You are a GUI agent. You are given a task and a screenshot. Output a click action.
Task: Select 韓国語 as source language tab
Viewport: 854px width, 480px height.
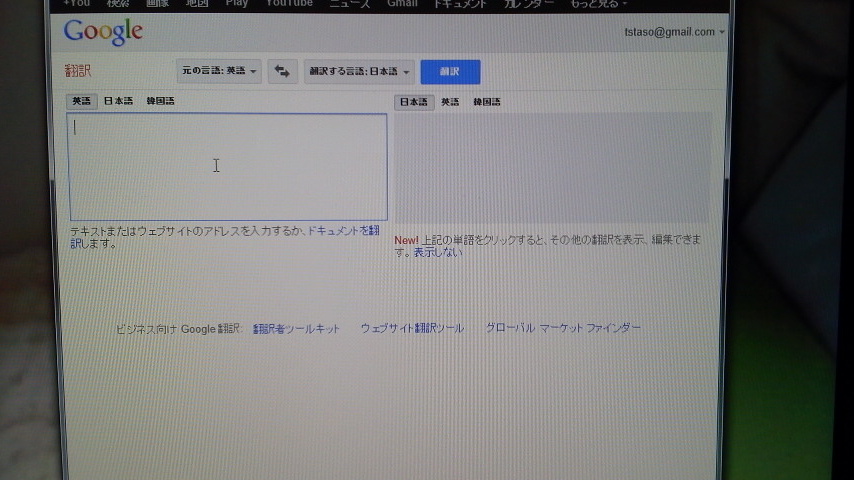(160, 101)
